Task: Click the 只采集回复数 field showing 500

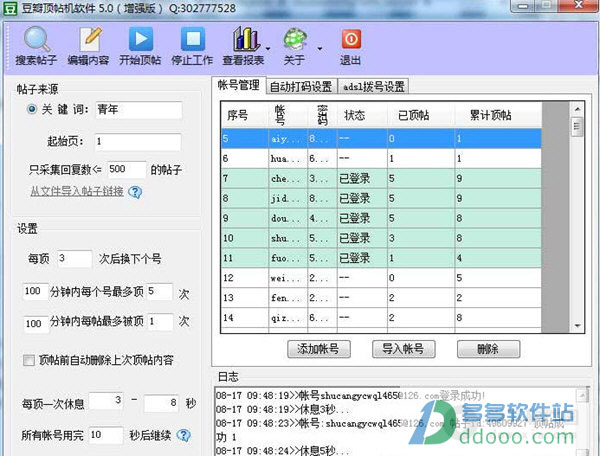Action: coord(126,169)
